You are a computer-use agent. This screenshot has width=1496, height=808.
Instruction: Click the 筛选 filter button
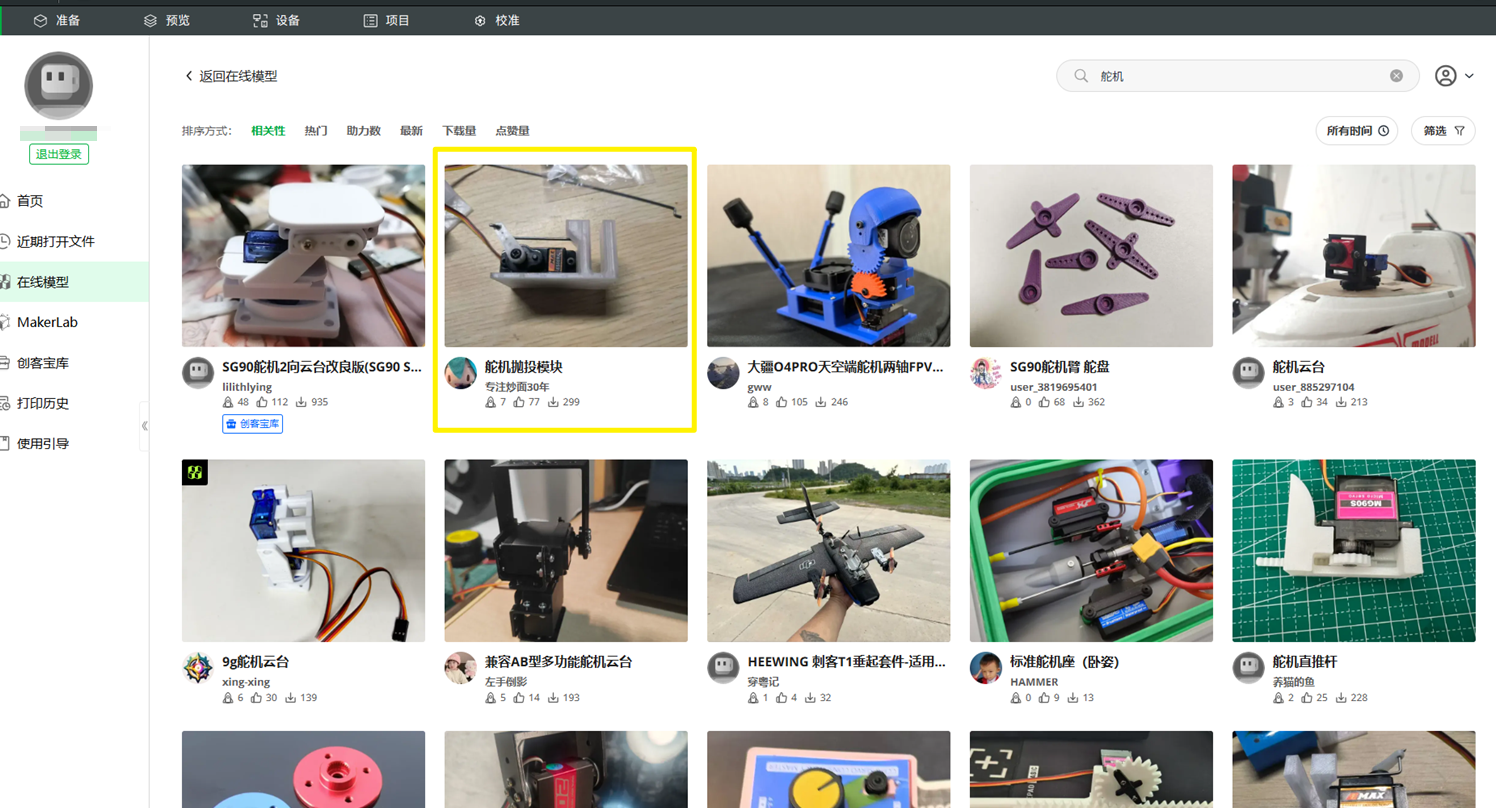(x=1443, y=131)
